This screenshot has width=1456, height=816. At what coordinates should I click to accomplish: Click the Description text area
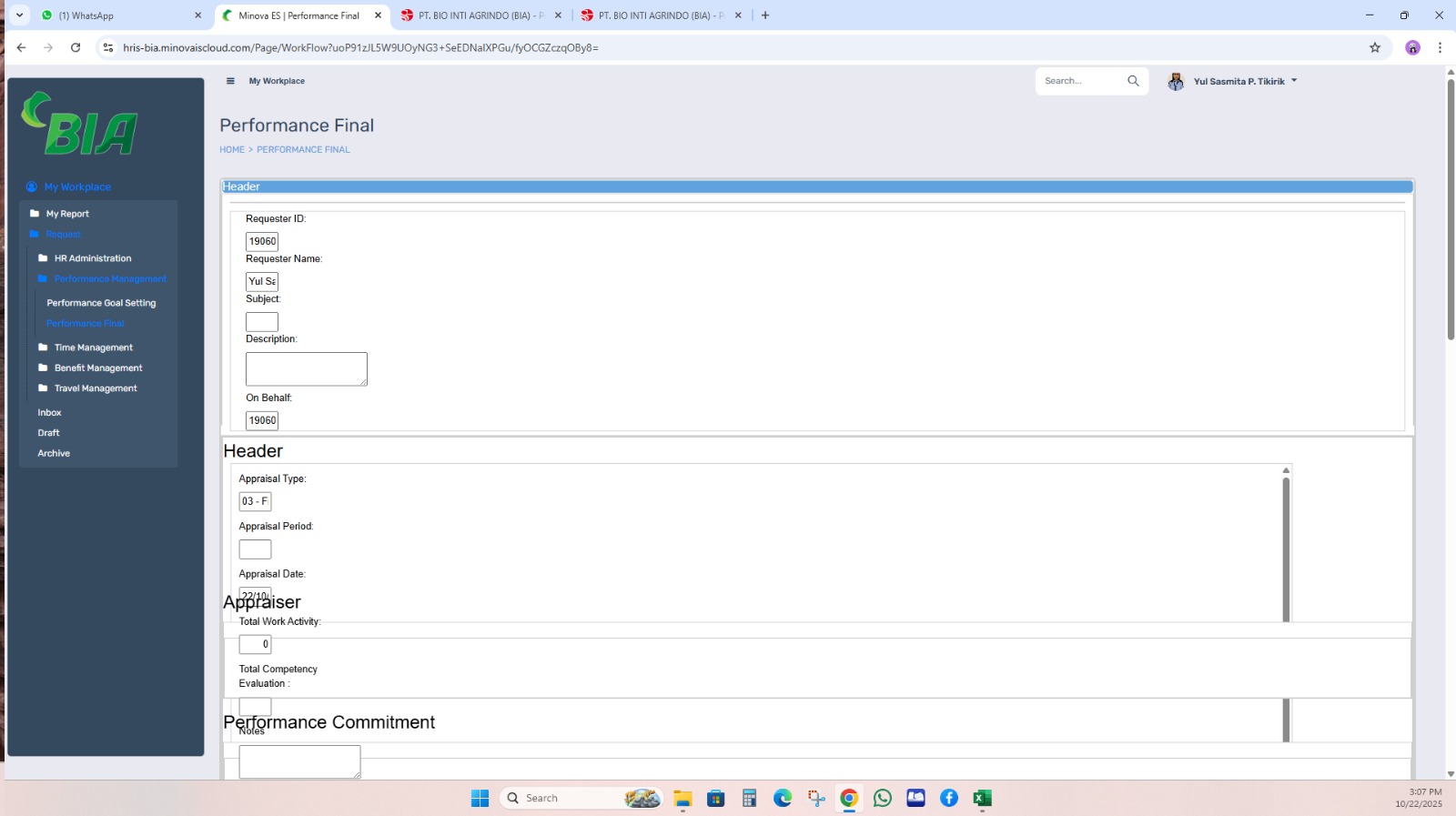(x=306, y=369)
